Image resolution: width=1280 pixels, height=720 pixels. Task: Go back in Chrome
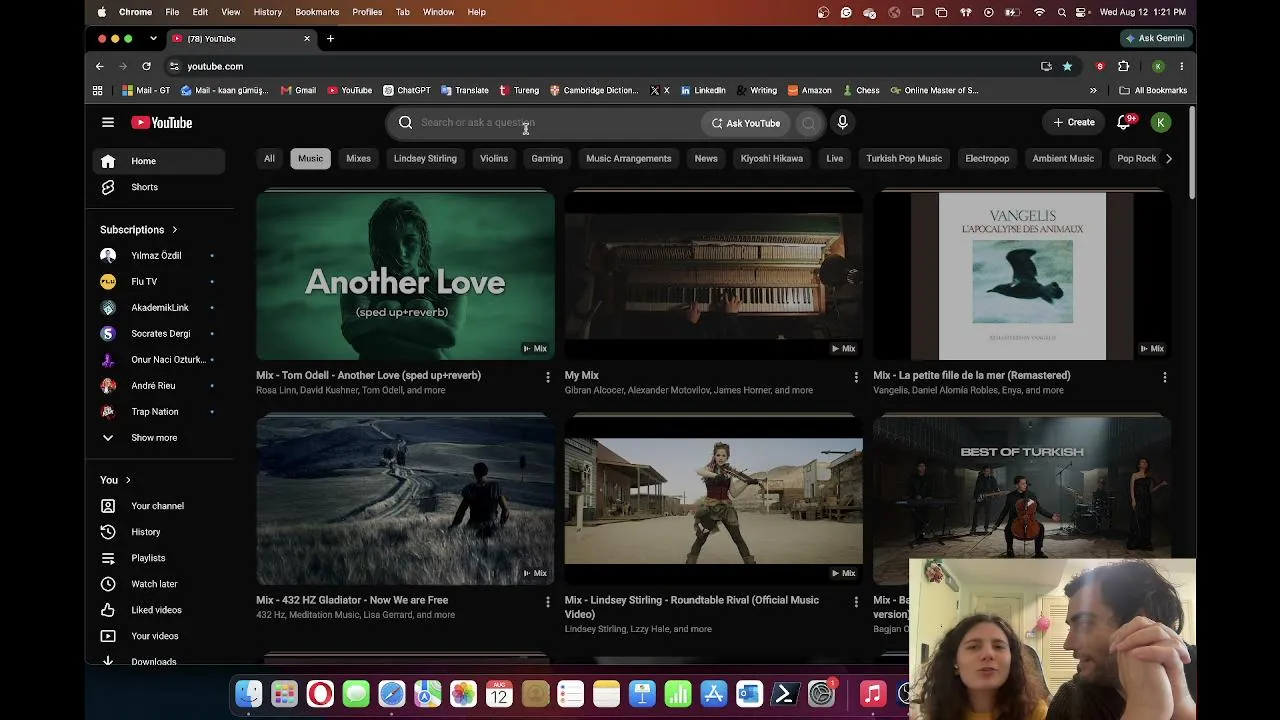click(99, 66)
